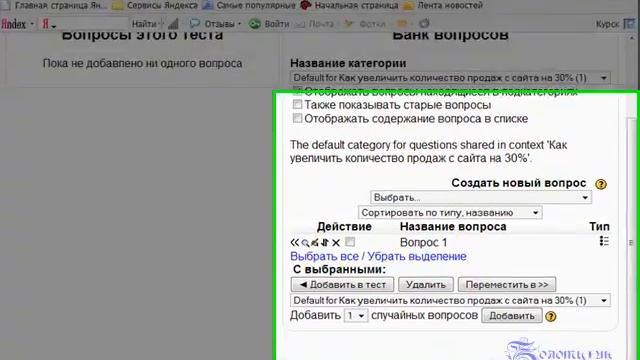Click the С выбранными: label
This screenshot has width=640, height=360.
pyautogui.click(x=340, y=270)
